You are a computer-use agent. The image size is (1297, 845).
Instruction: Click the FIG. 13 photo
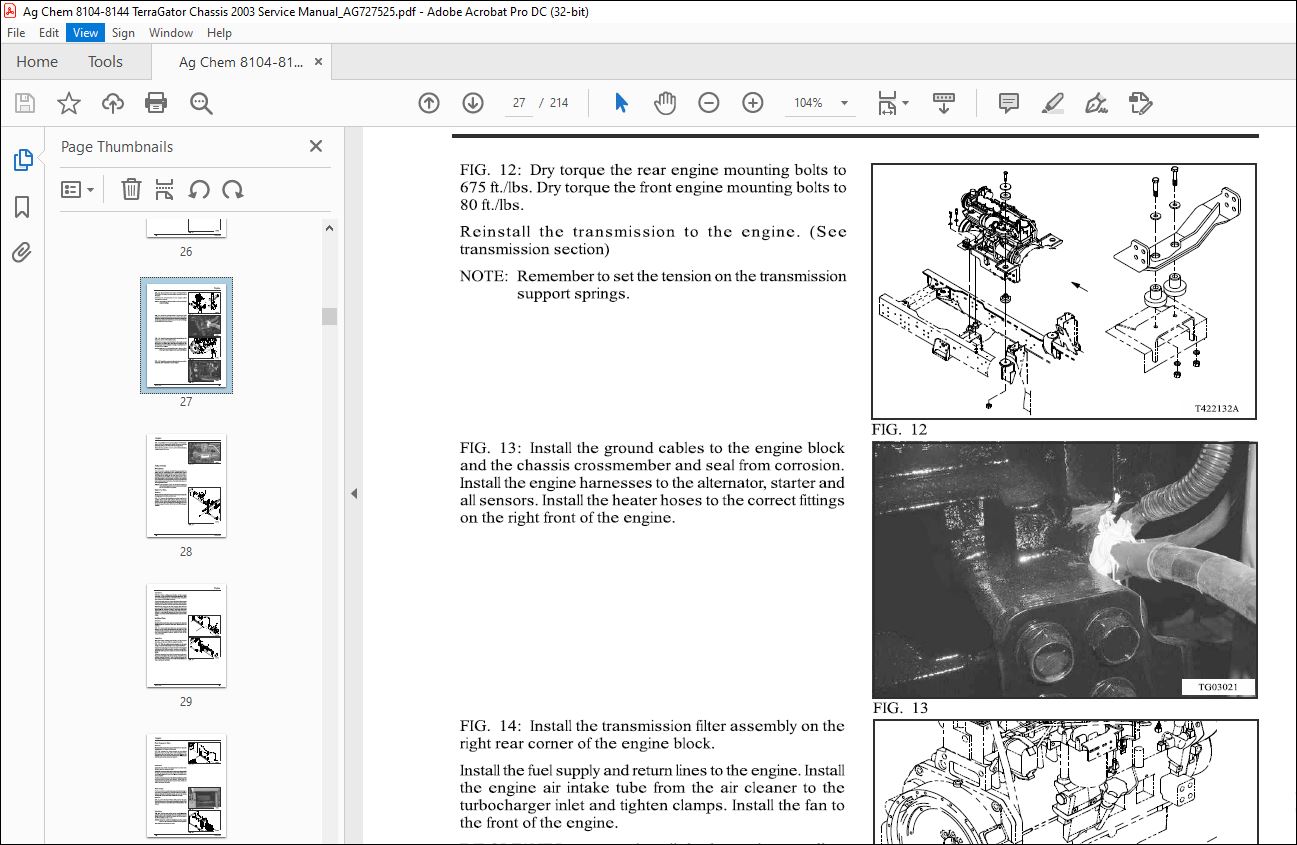pos(1064,570)
